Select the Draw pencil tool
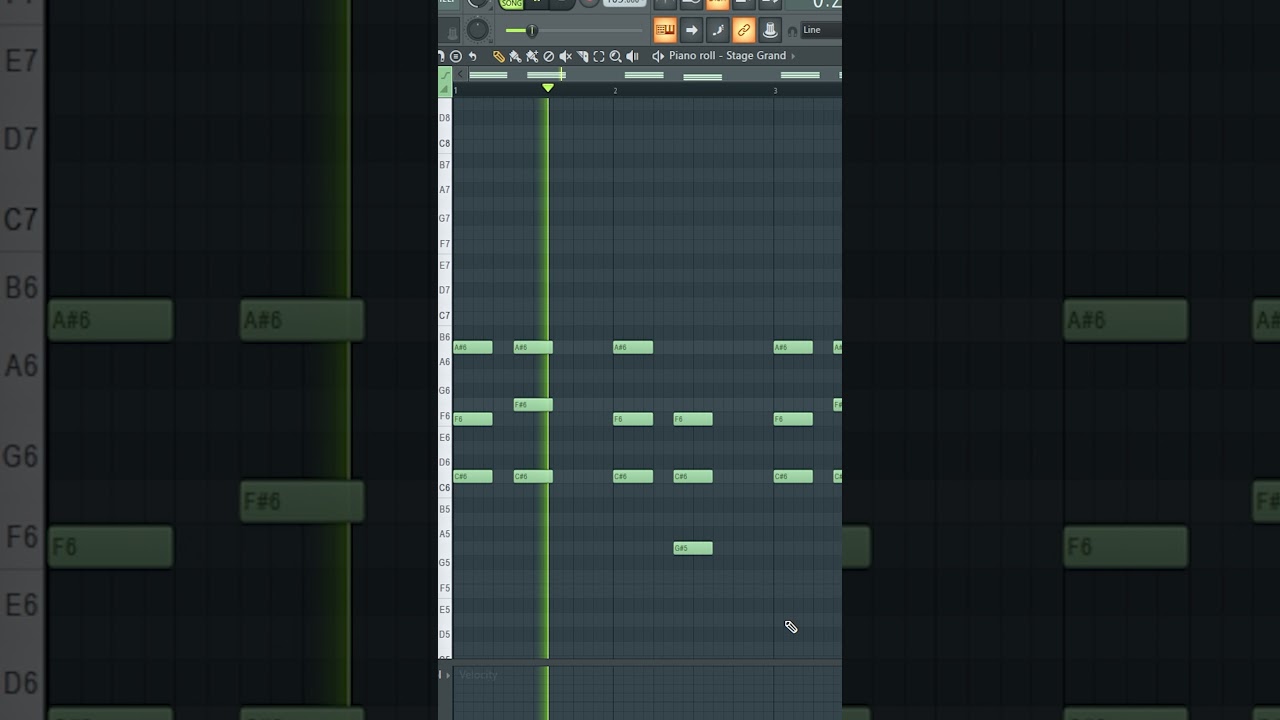The height and width of the screenshot is (720, 1280). pyautogui.click(x=499, y=57)
